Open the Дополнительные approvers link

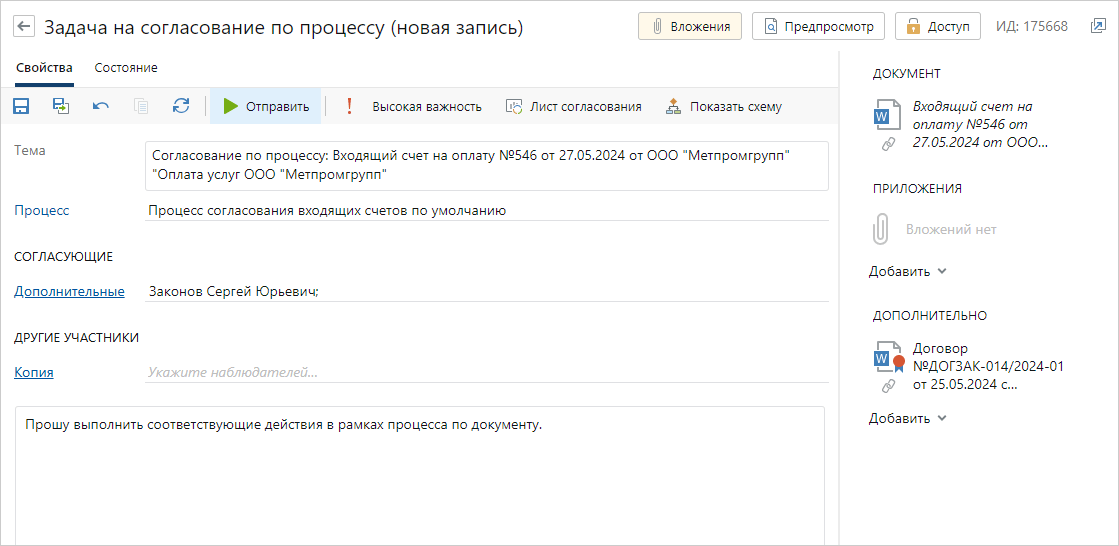[x=69, y=292]
